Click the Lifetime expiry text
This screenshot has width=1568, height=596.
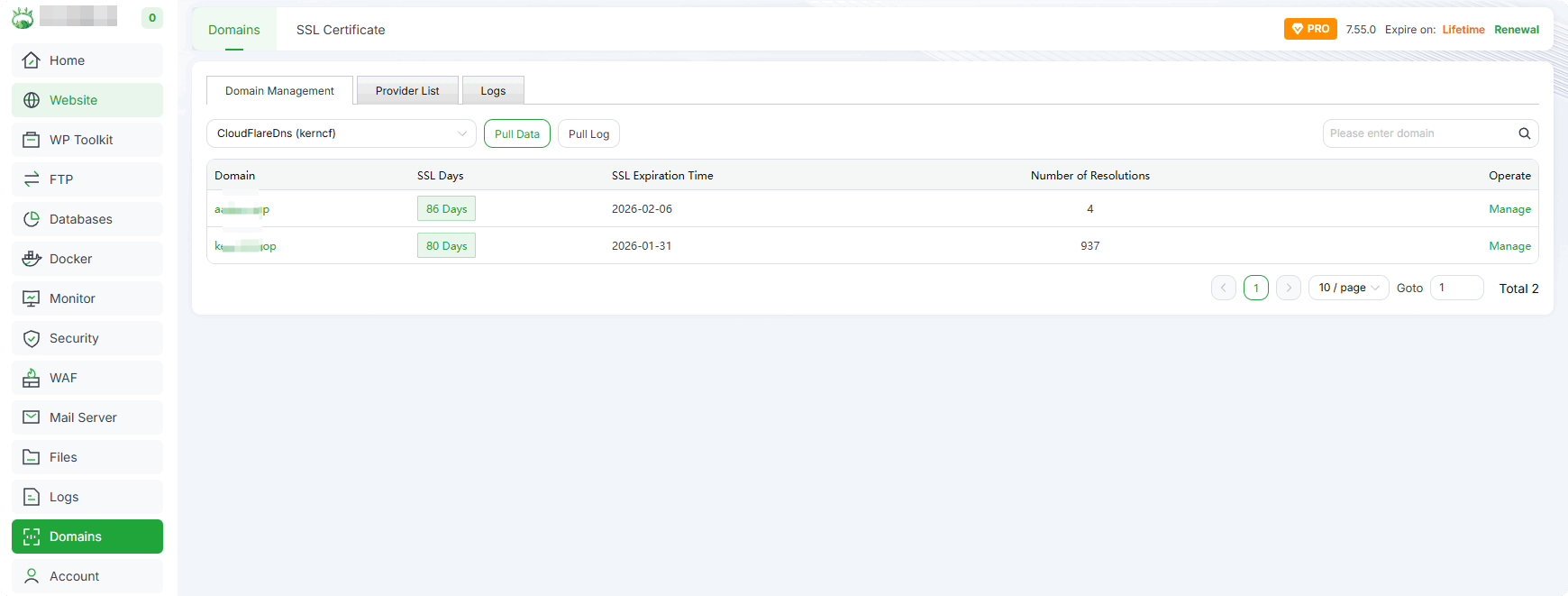coord(1463,29)
